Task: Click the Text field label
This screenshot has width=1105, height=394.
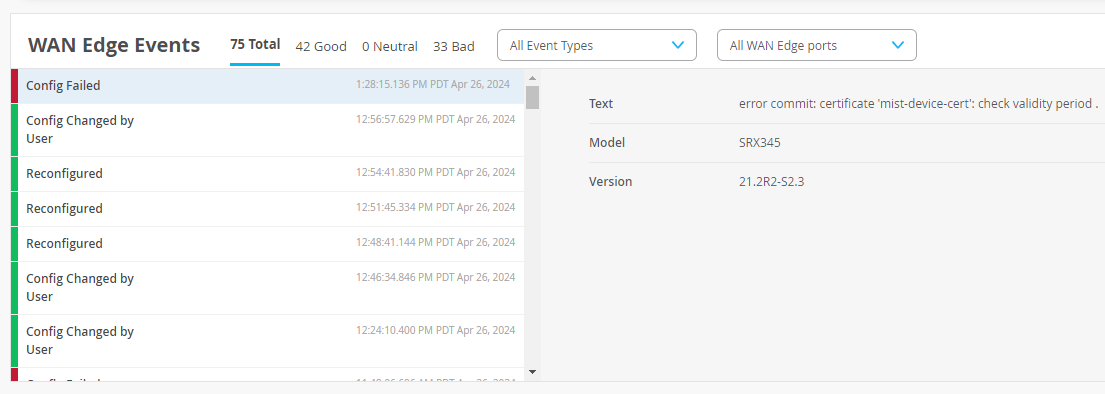Action: tap(601, 104)
